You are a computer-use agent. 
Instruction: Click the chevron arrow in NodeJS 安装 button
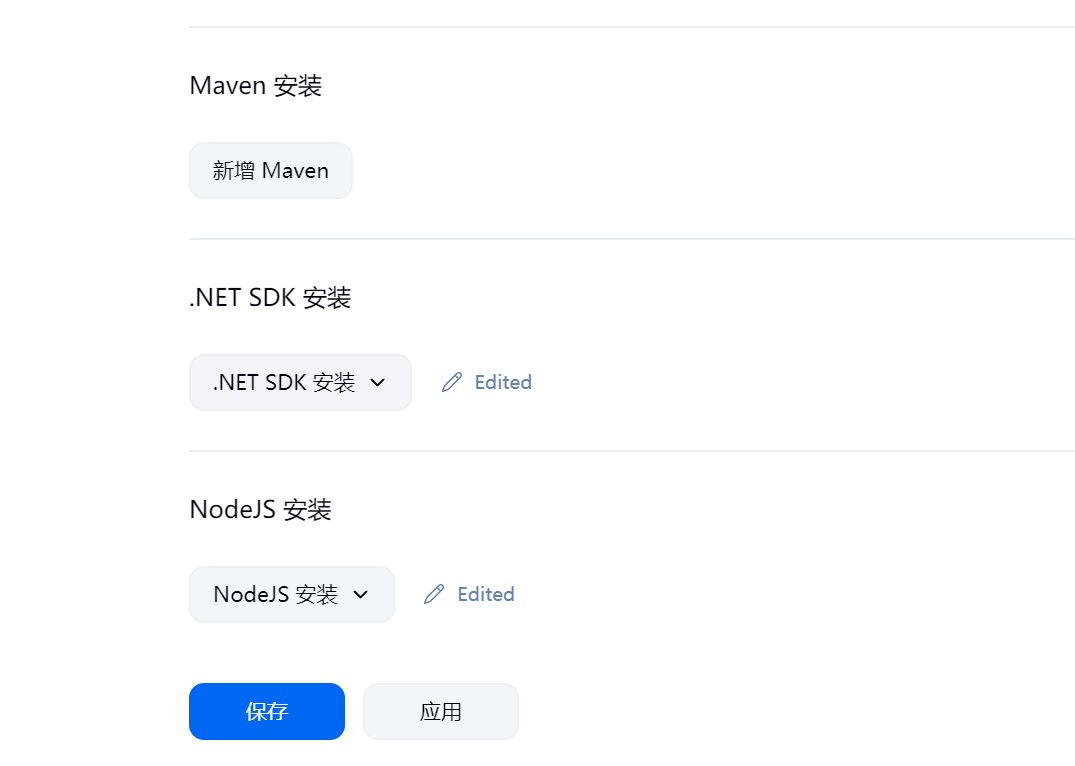tap(361, 595)
